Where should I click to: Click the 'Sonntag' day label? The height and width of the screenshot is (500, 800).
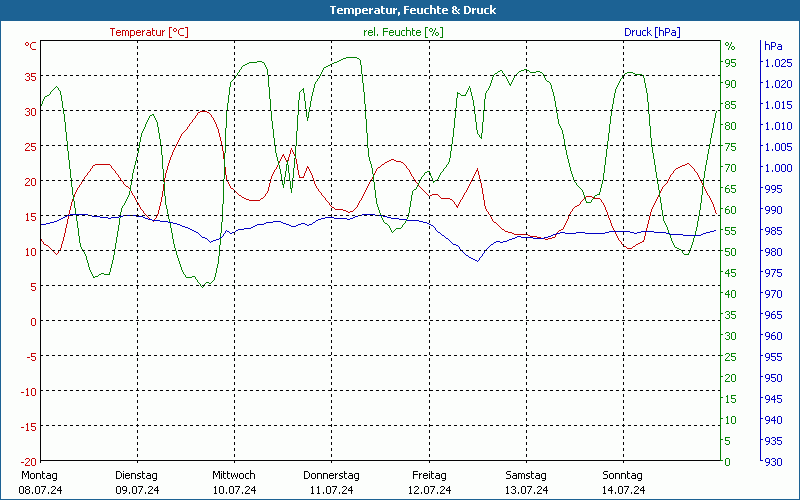622,475
